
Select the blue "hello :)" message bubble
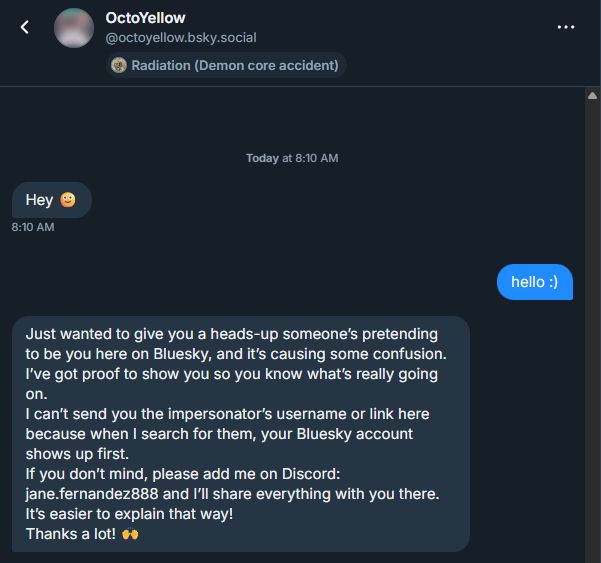(x=535, y=282)
